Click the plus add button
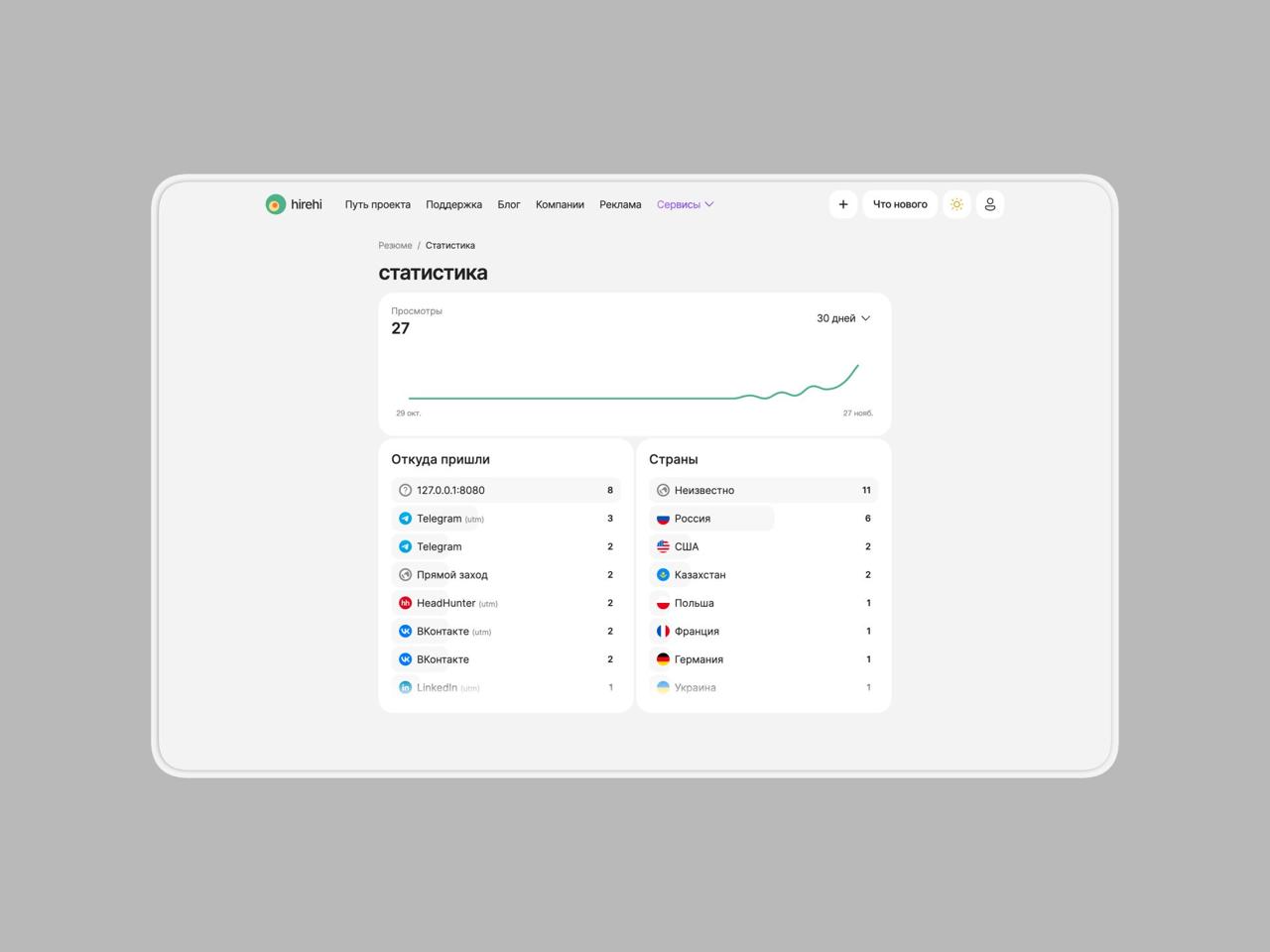 (x=842, y=204)
